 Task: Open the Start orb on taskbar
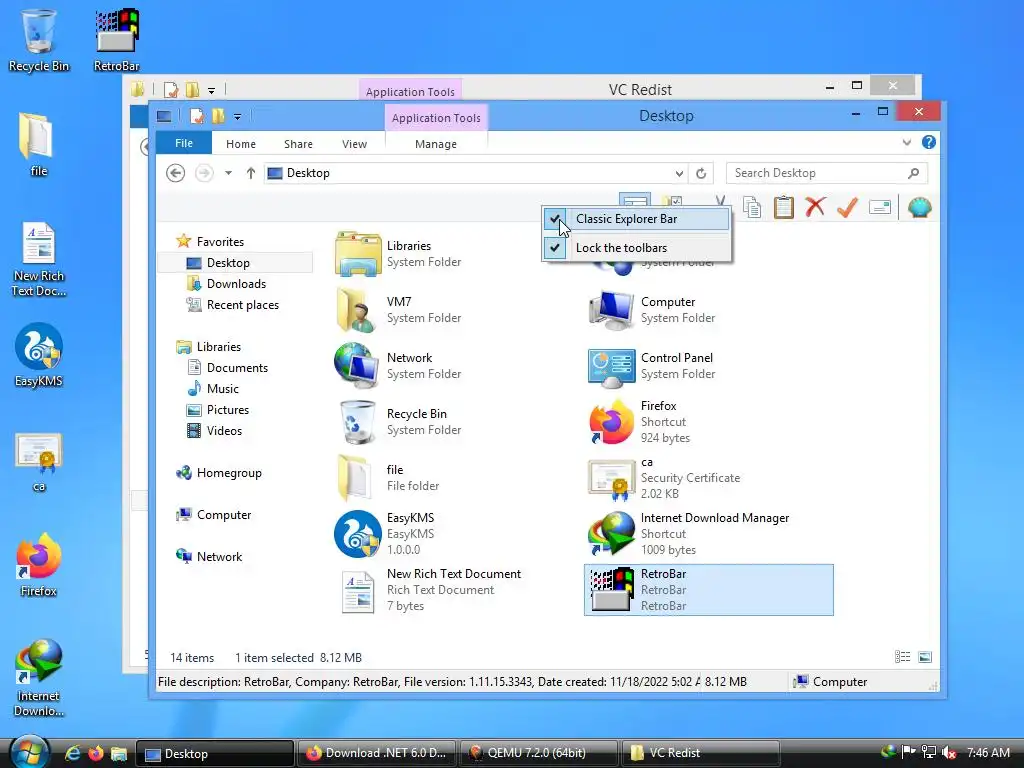(x=29, y=752)
